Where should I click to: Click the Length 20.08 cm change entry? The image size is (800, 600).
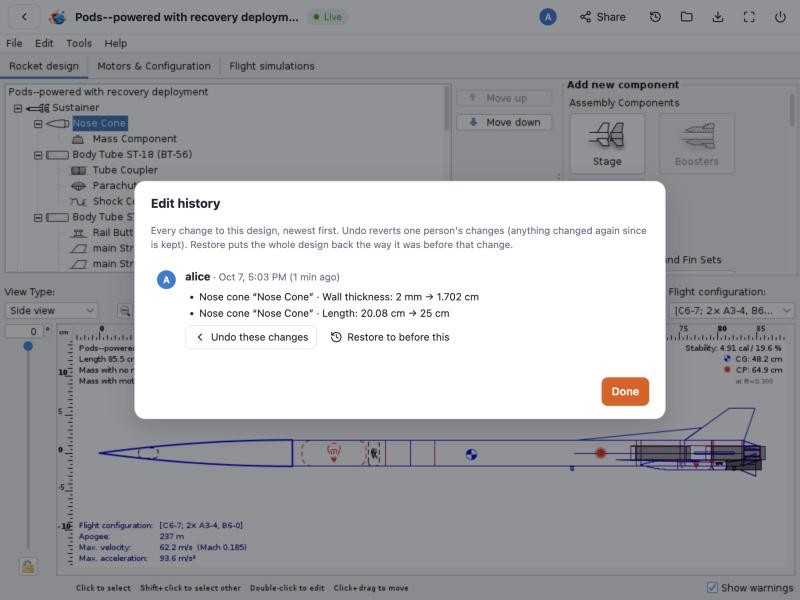[324, 313]
